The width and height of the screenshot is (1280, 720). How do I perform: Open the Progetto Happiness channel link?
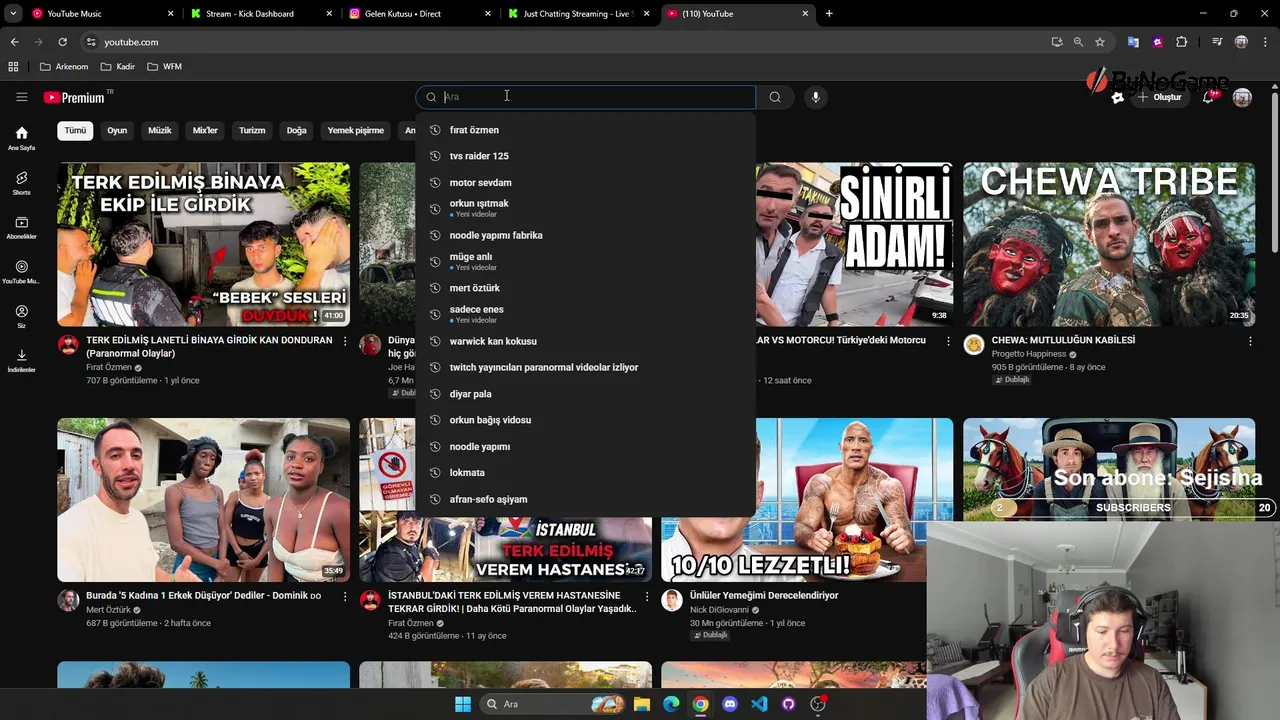tap(1029, 354)
